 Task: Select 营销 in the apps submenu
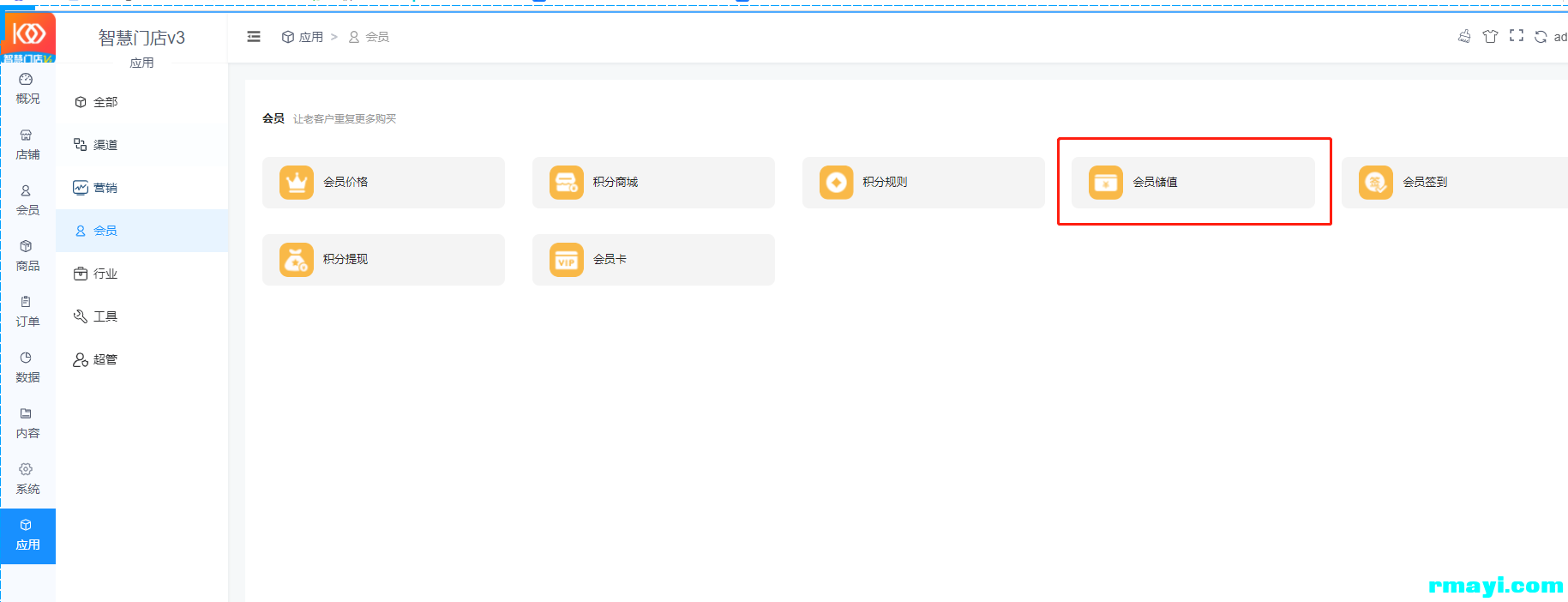pyautogui.click(x=142, y=188)
